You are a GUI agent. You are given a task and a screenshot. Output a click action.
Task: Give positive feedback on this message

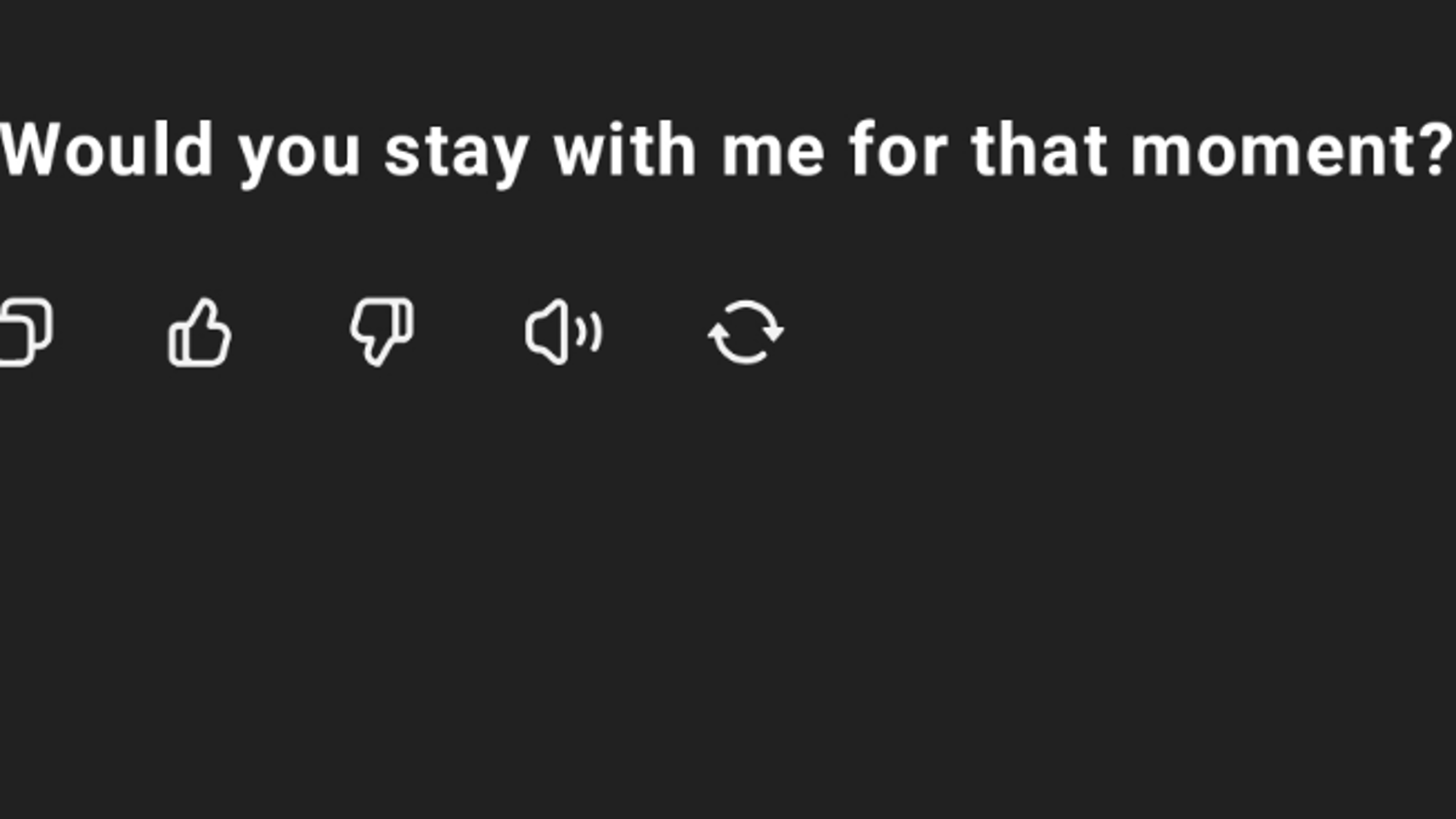point(199,333)
